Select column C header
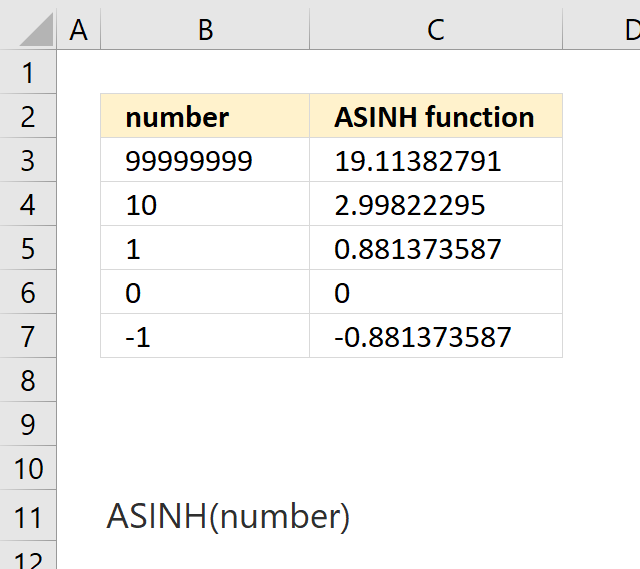This screenshot has height=569, width=640. click(436, 29)
